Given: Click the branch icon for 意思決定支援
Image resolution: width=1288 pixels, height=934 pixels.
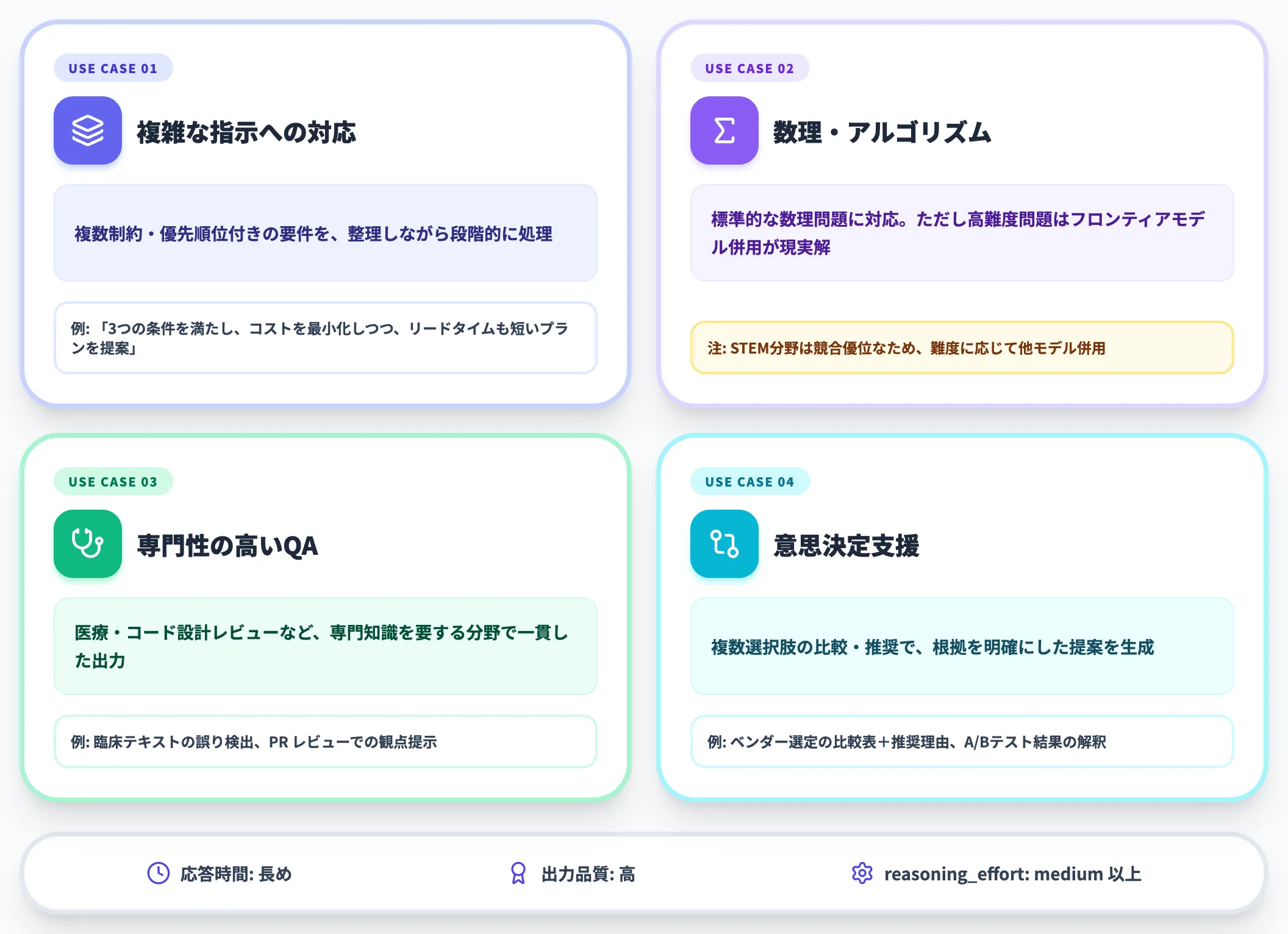Looking at the screenshot, I should pyautogui.click(x=724, y=544).
